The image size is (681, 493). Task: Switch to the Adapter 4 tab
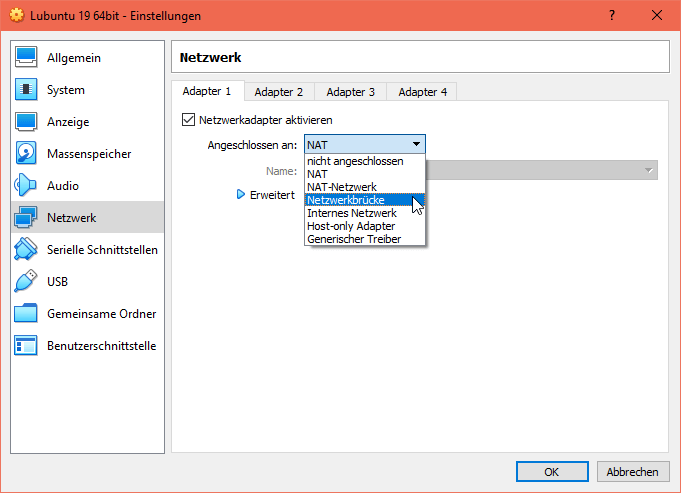point(423,92)
